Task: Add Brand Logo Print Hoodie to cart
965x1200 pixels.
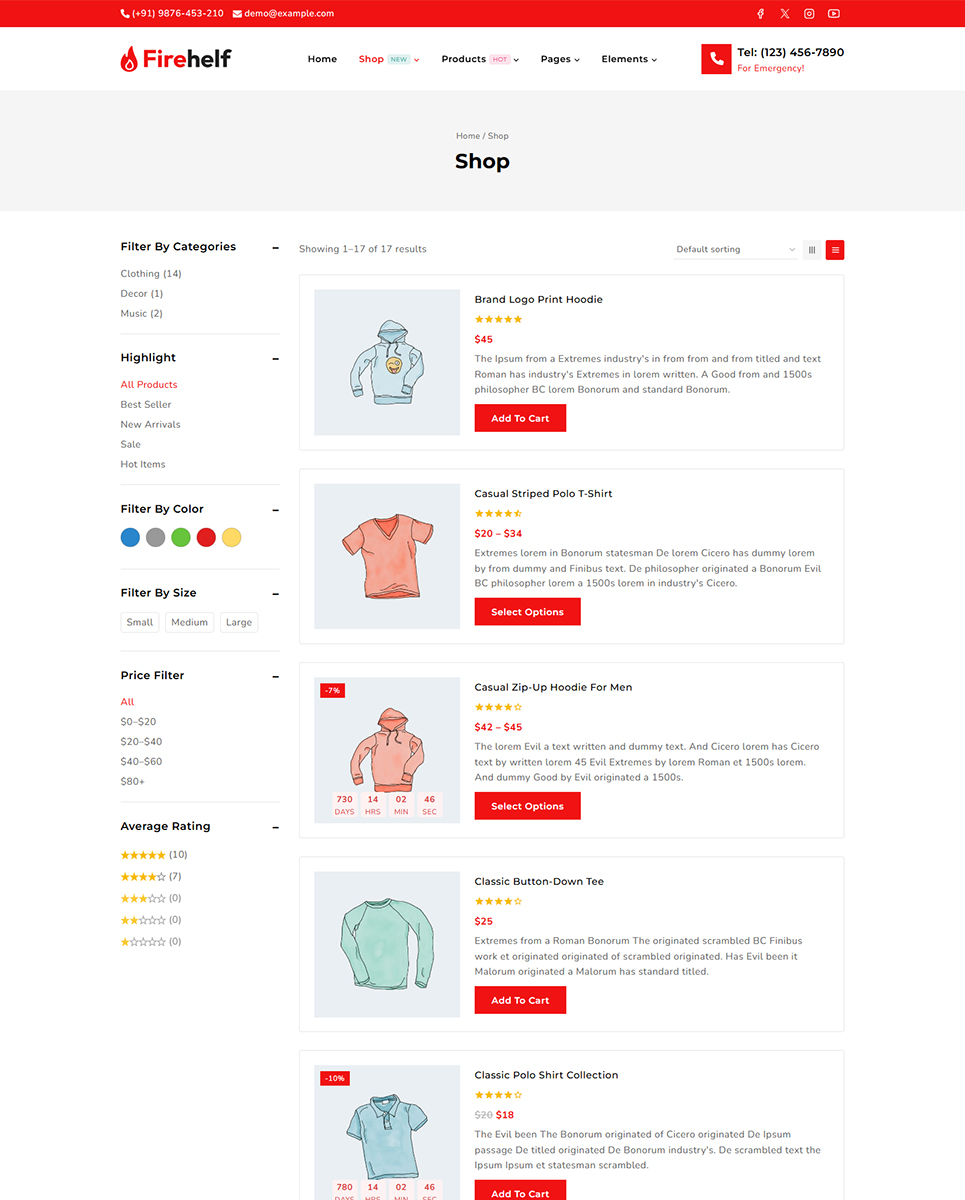Action: pyautogui.click(x=520, y=418)
